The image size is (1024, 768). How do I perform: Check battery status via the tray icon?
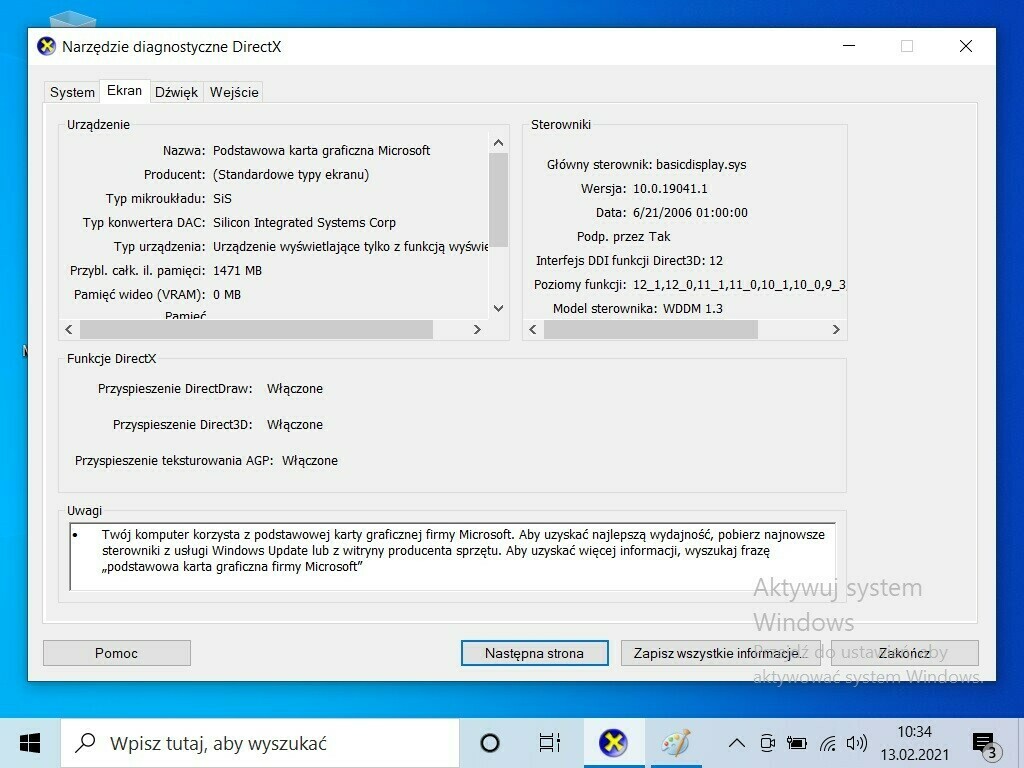[x=797, y=743]
